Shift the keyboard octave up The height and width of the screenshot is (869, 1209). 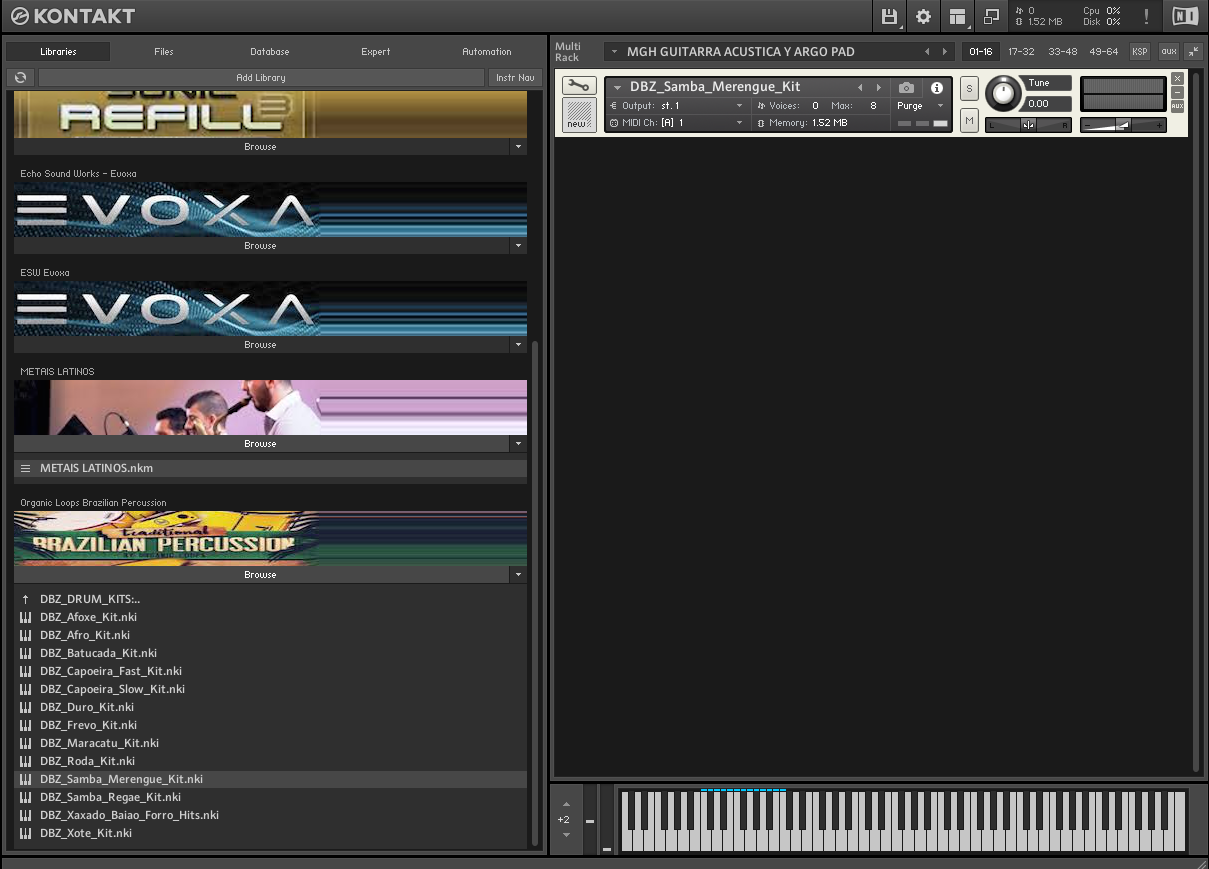pos(566,804)
